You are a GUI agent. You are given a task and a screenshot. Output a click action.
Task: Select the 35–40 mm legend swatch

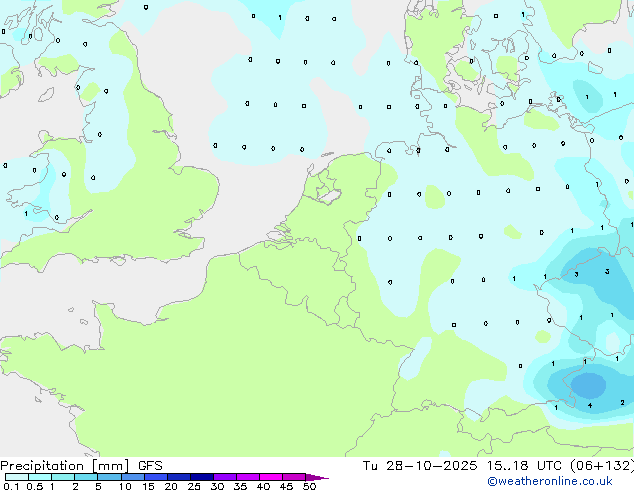(x=248, y=477)
